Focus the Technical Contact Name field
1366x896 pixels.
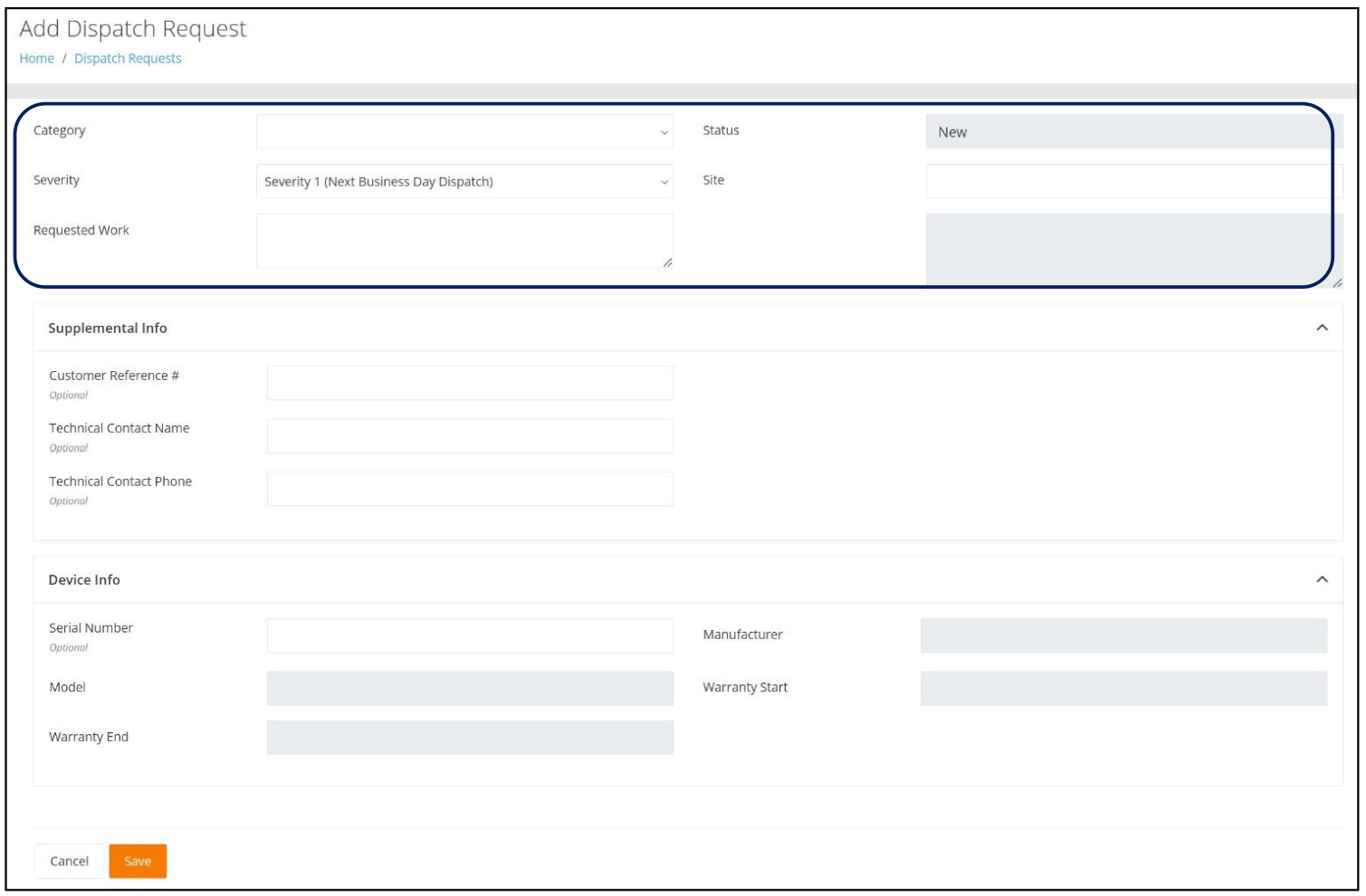[470, 436]
